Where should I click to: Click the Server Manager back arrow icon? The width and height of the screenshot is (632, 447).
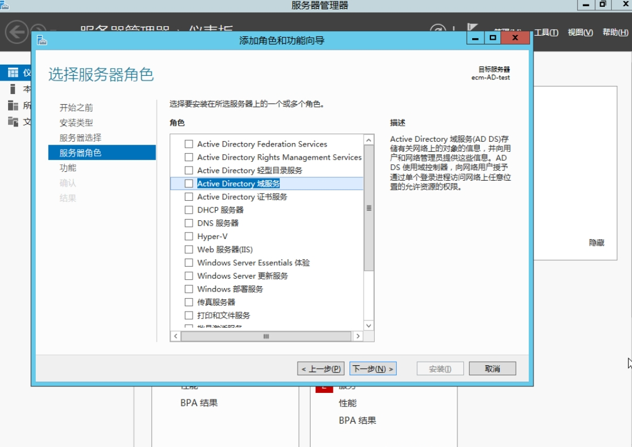(x=17, y=31)
